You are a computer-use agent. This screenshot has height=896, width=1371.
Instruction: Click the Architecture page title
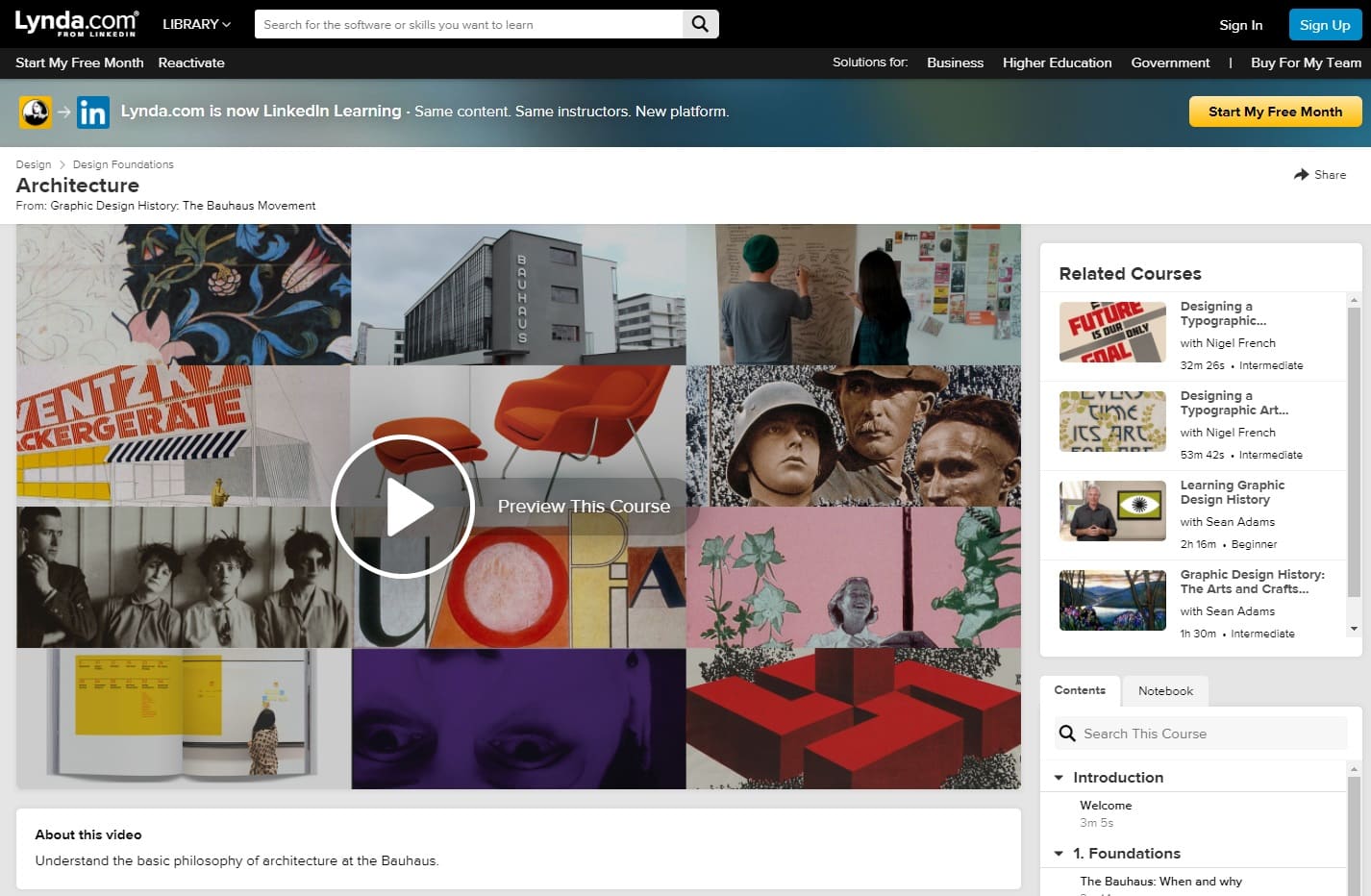tap(78, 186)
